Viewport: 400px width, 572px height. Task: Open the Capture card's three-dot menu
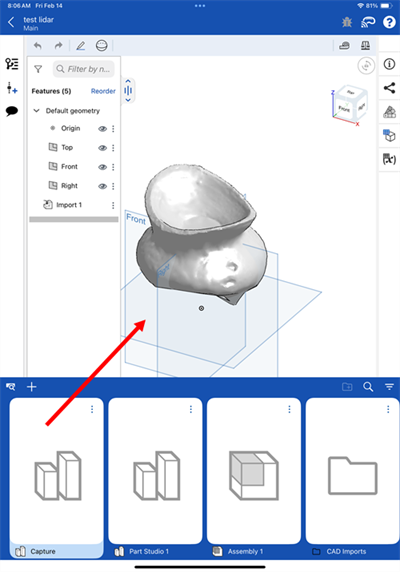click(92, 409)
